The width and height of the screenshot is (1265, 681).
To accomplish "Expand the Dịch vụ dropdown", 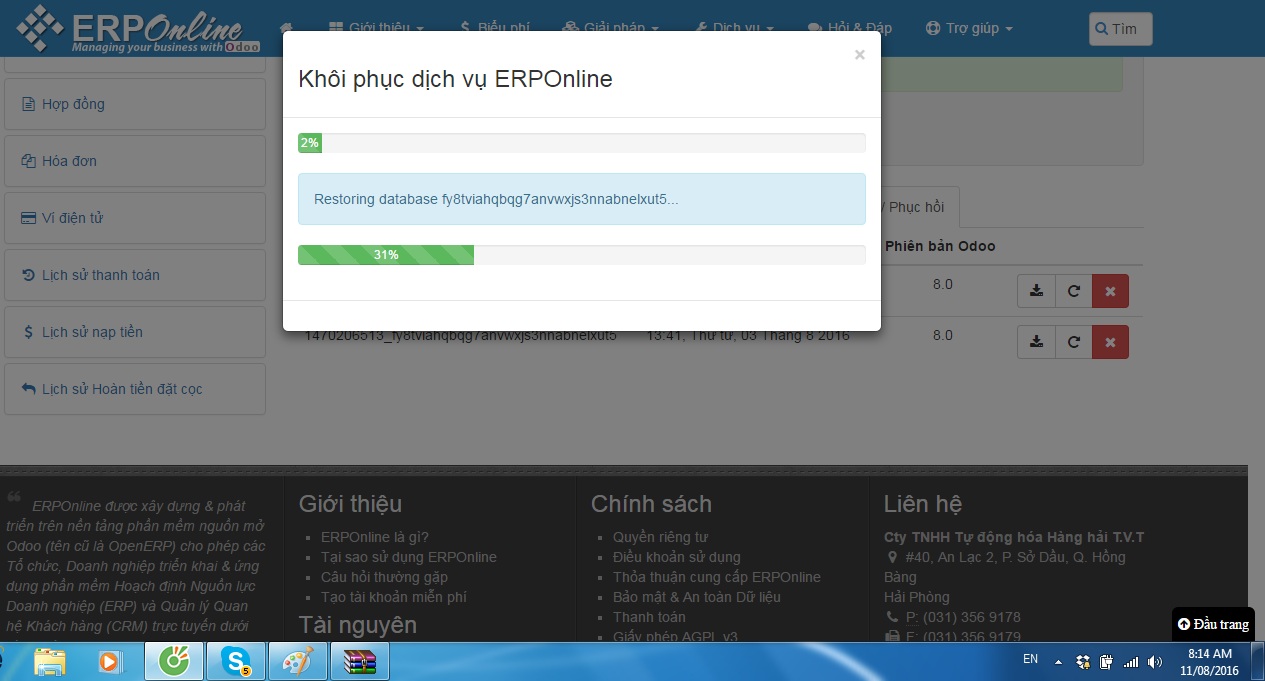I will (x=737, y=28).
